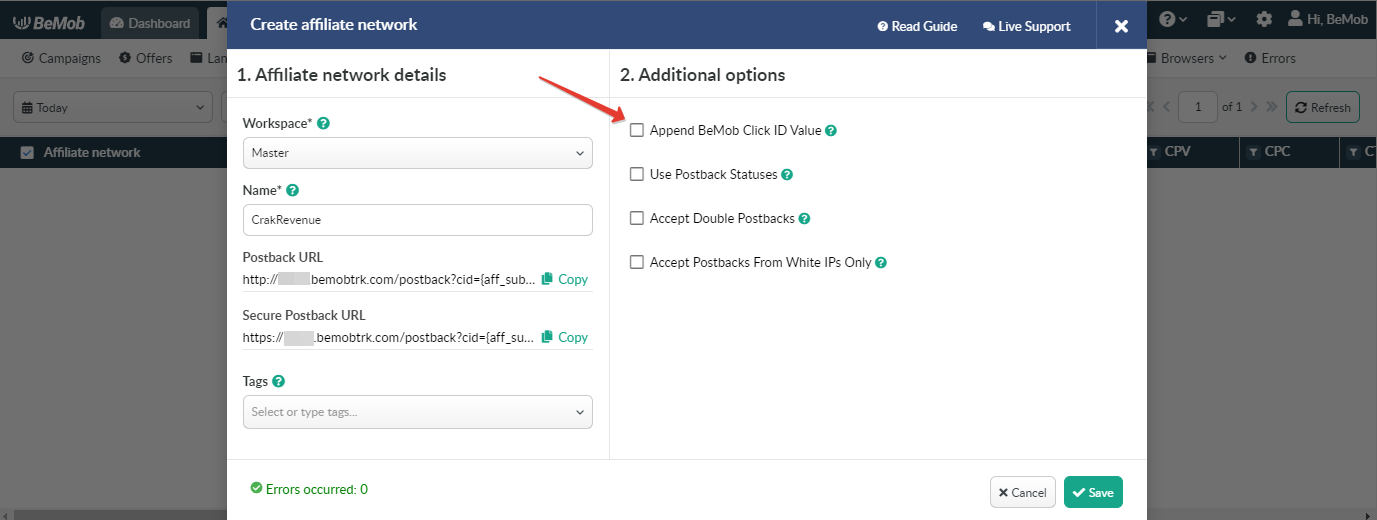Go to the Offers menu item
This screenshot has height=520, width=1377.
point(146,58)
